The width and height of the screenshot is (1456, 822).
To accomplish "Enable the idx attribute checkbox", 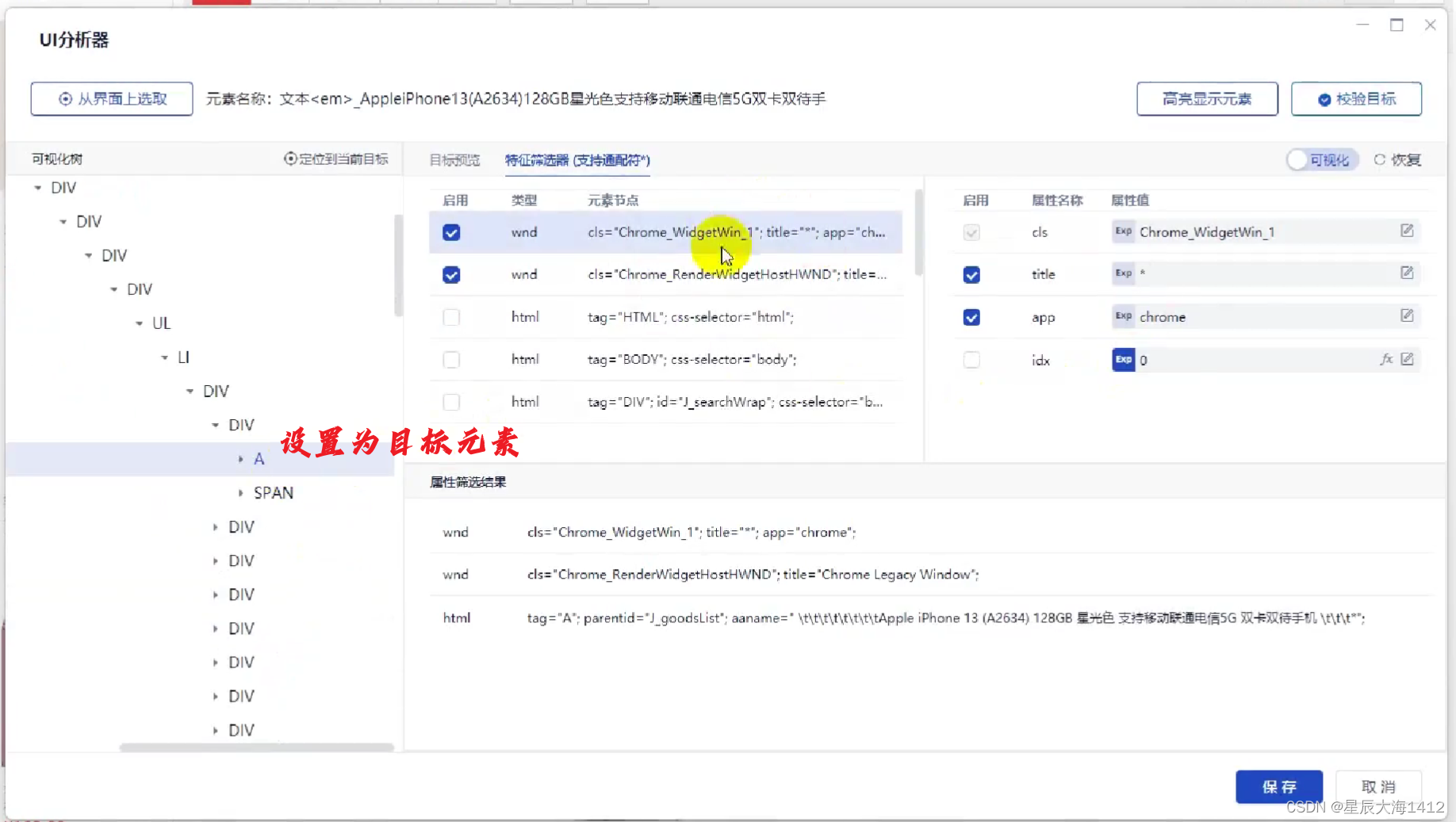I will coord(971,359).
